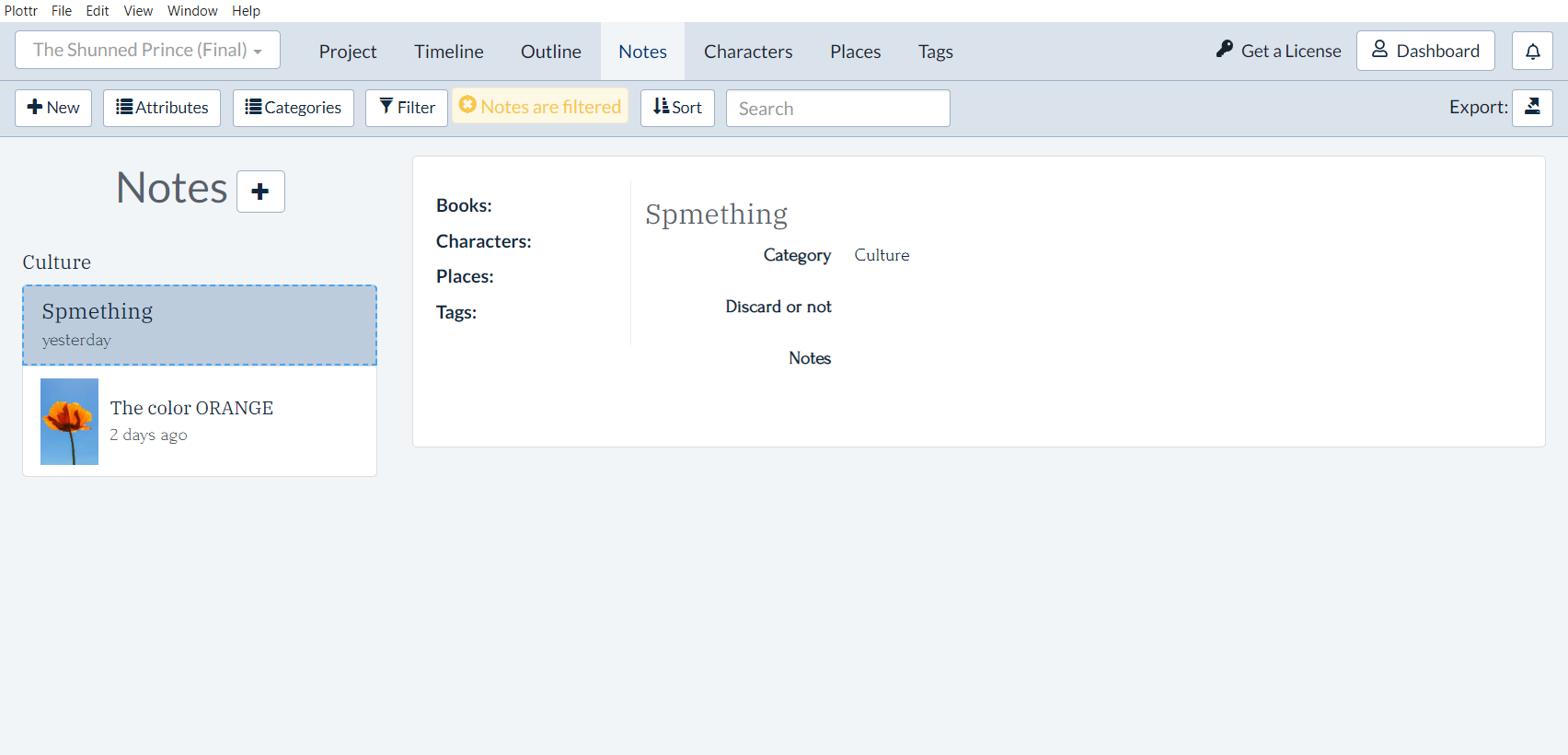Click the Search input field
This screenshot has width=1568, height=755.
click(x=838, y=109)
